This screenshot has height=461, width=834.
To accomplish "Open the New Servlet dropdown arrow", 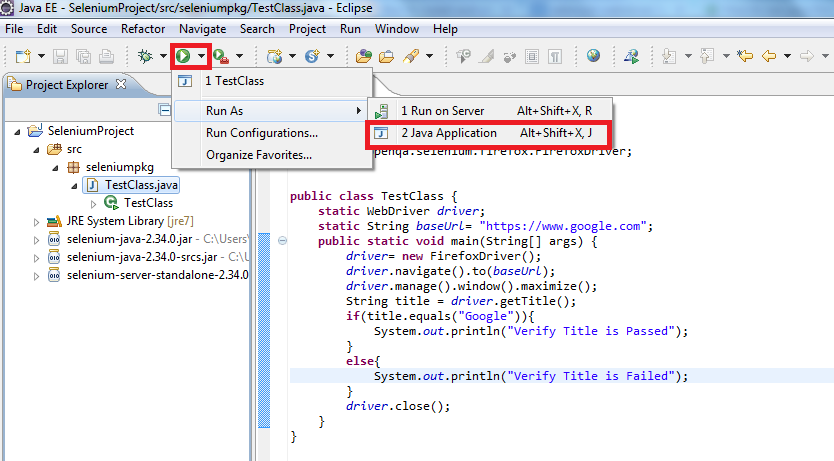I will (330, 56).
